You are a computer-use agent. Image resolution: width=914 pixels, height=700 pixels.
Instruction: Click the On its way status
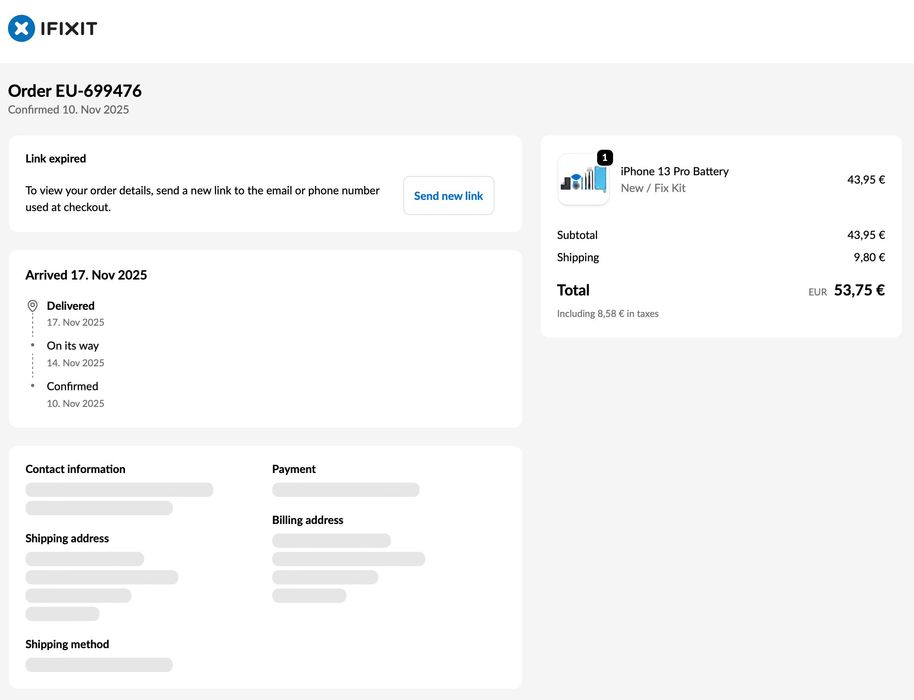(x=73, y=346)
